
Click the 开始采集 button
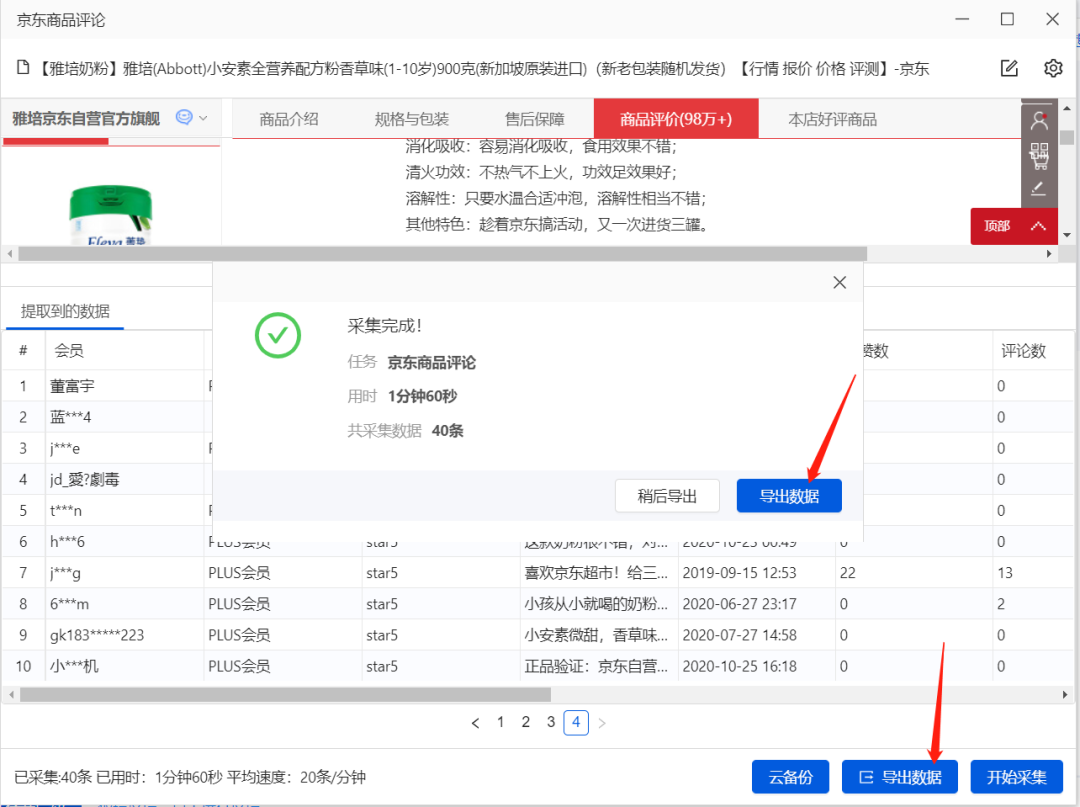click(1017, 777)
